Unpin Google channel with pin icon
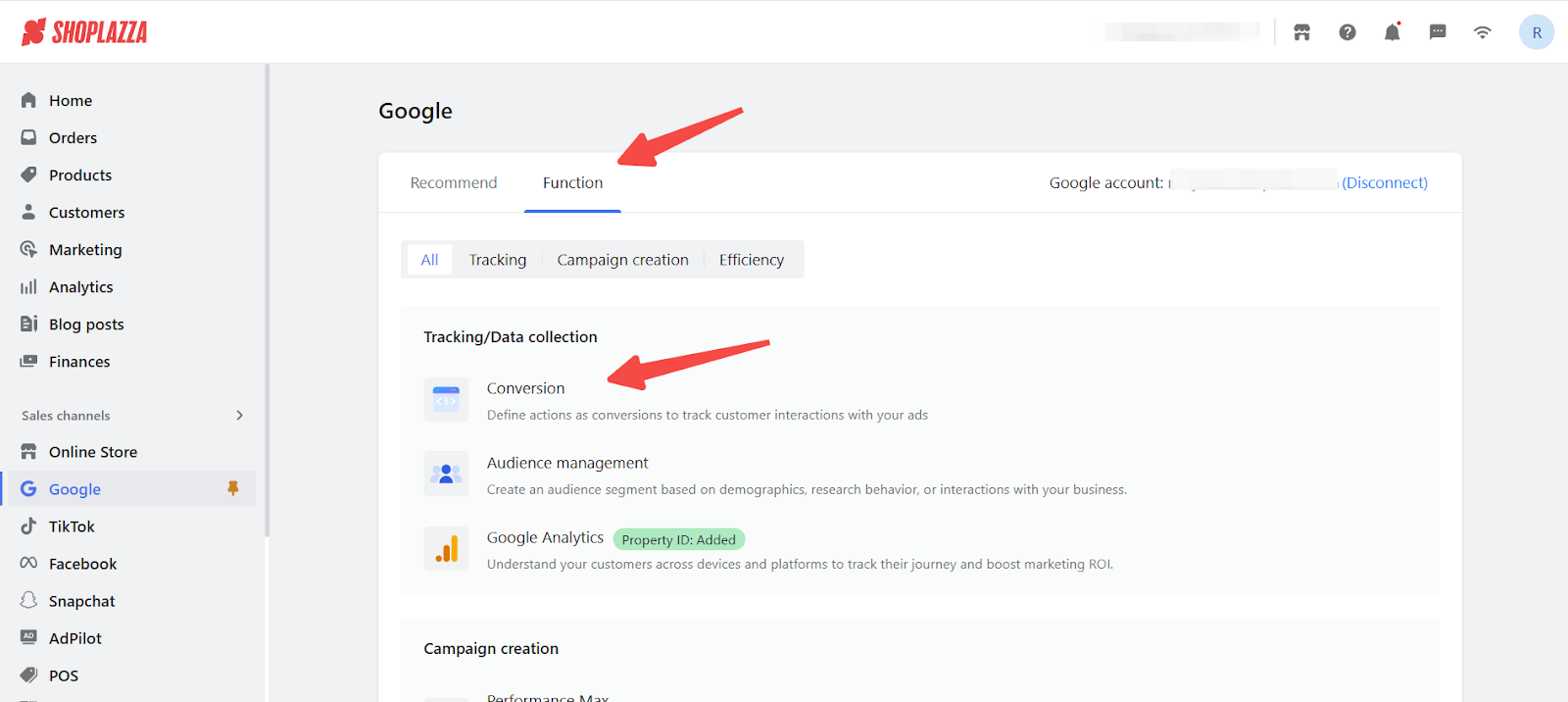Screen dimensions: 1568x702 (233, 488)
